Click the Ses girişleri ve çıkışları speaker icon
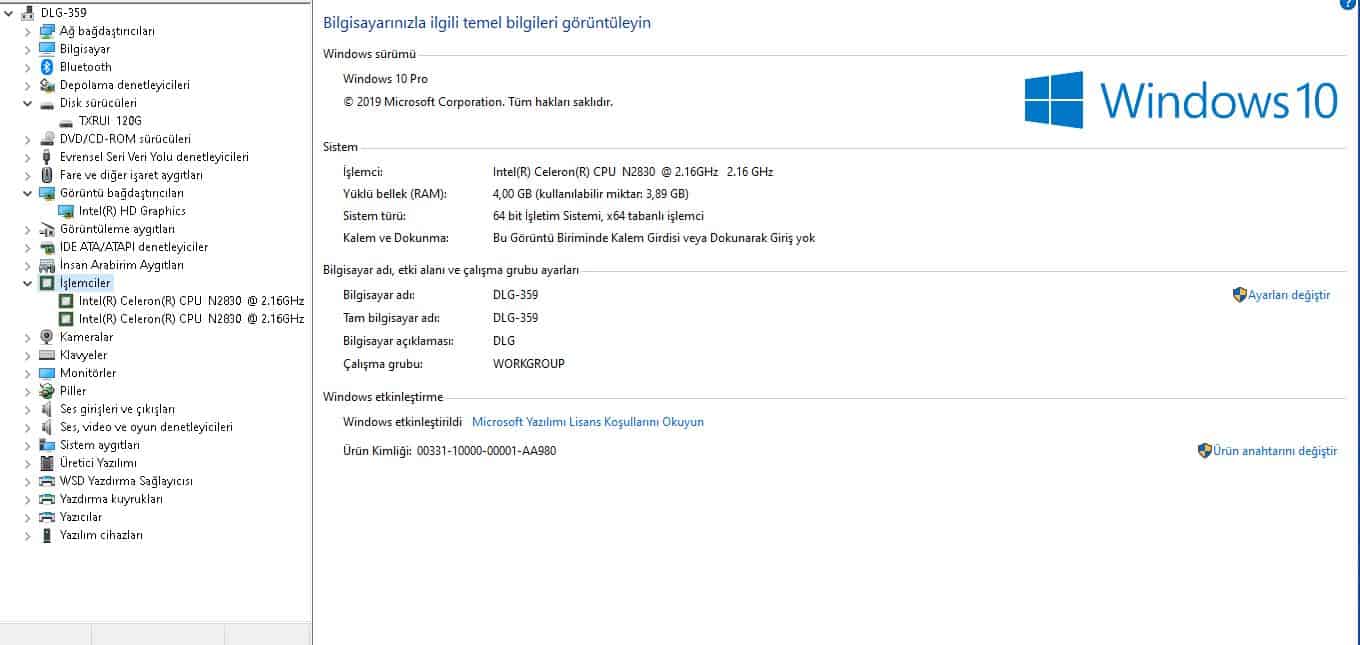The image size is (1360, 645). click(46, 409)
